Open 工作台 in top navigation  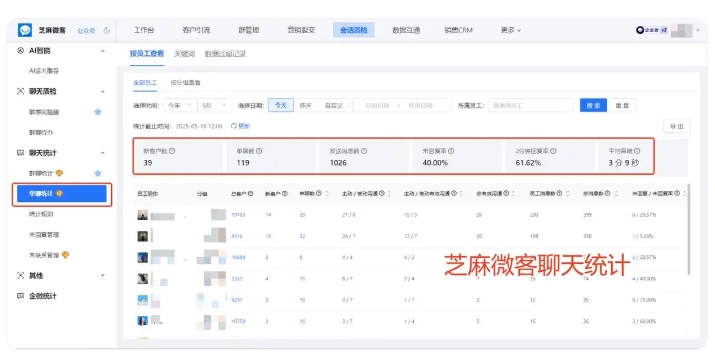144,30
